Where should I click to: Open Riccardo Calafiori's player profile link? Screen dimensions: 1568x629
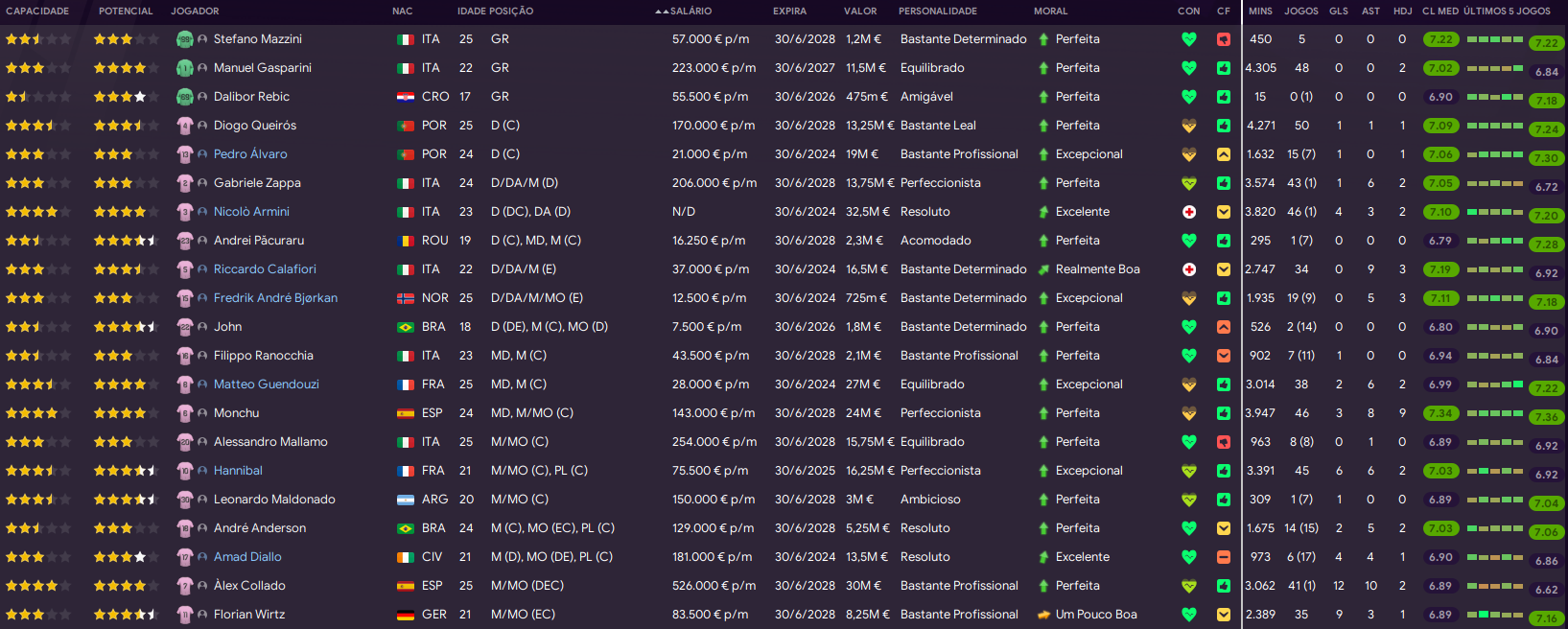click(x=265, y=269)
